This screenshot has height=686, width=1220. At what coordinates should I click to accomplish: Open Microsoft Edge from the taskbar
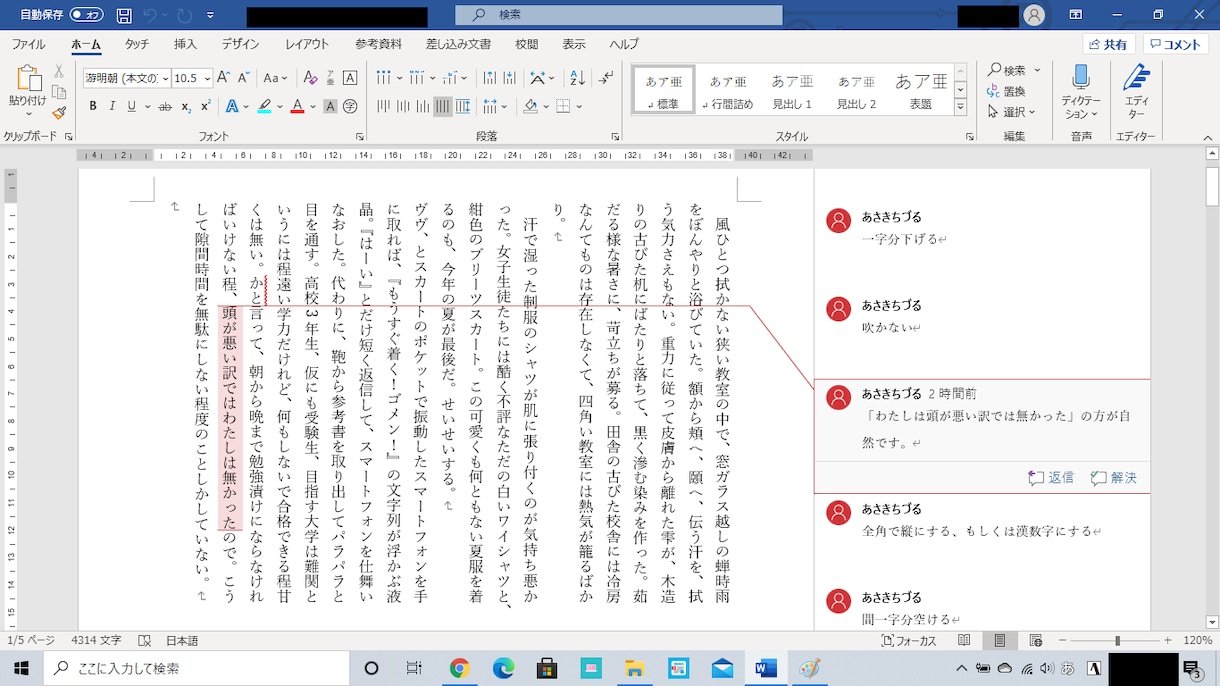pos(503,668)
